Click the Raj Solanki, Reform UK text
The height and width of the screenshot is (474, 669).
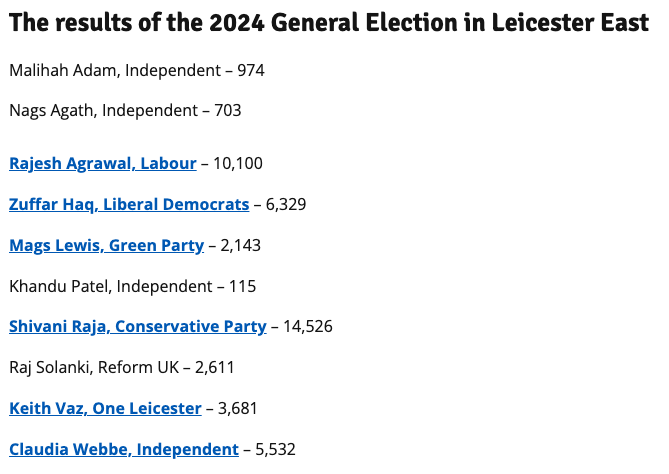click(96, 367)
